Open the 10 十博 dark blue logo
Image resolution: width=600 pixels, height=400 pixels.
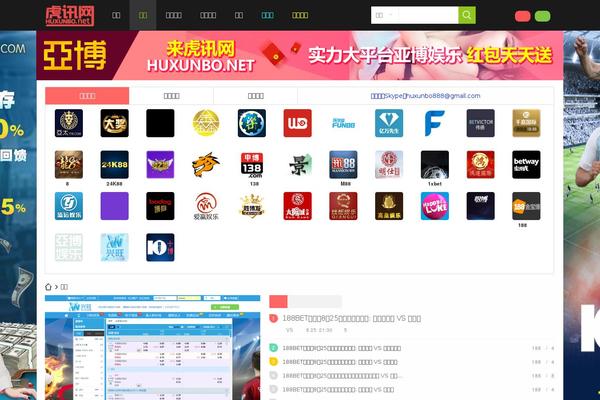(160, 247)
